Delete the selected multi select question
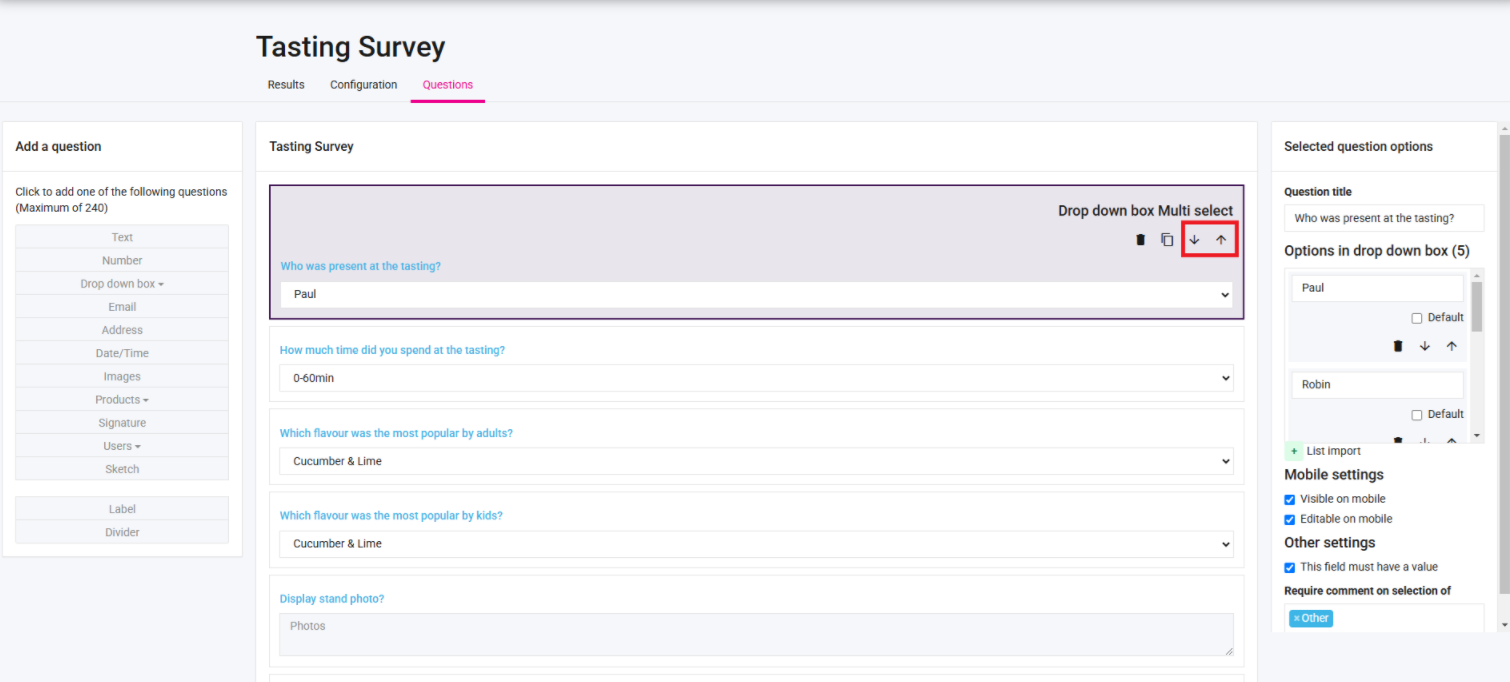Screen dimensions: 1510x682 point(1140,240)
